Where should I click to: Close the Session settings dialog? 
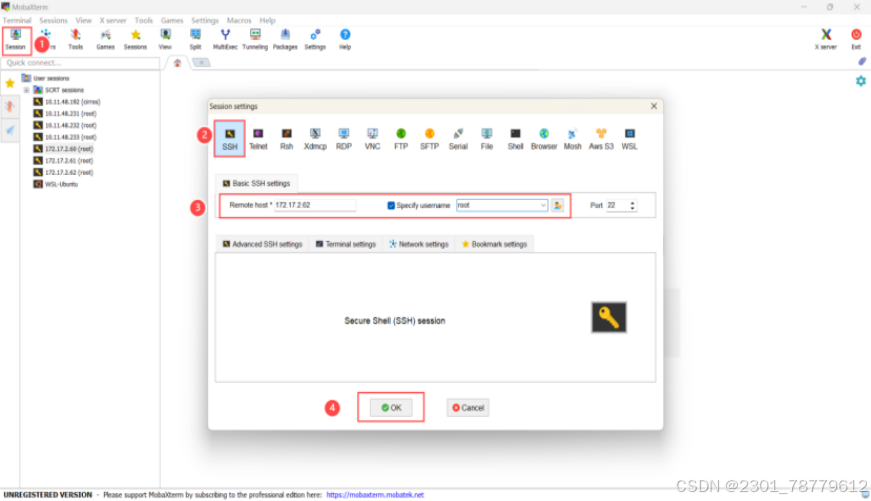(x=654, y=106)
